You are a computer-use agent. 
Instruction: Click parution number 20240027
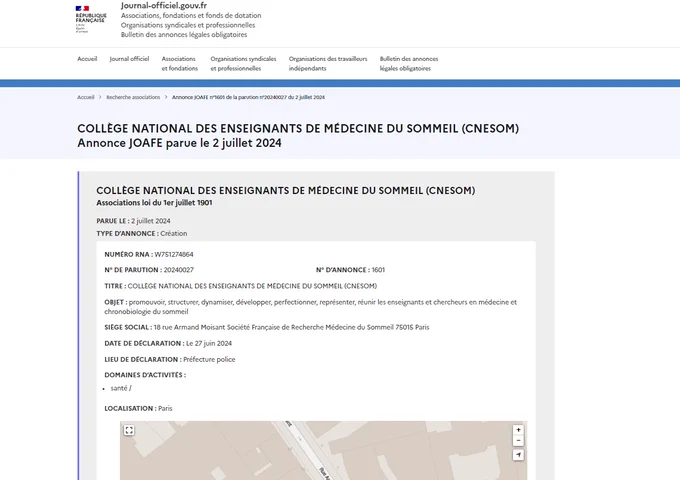tap(179, 270)
